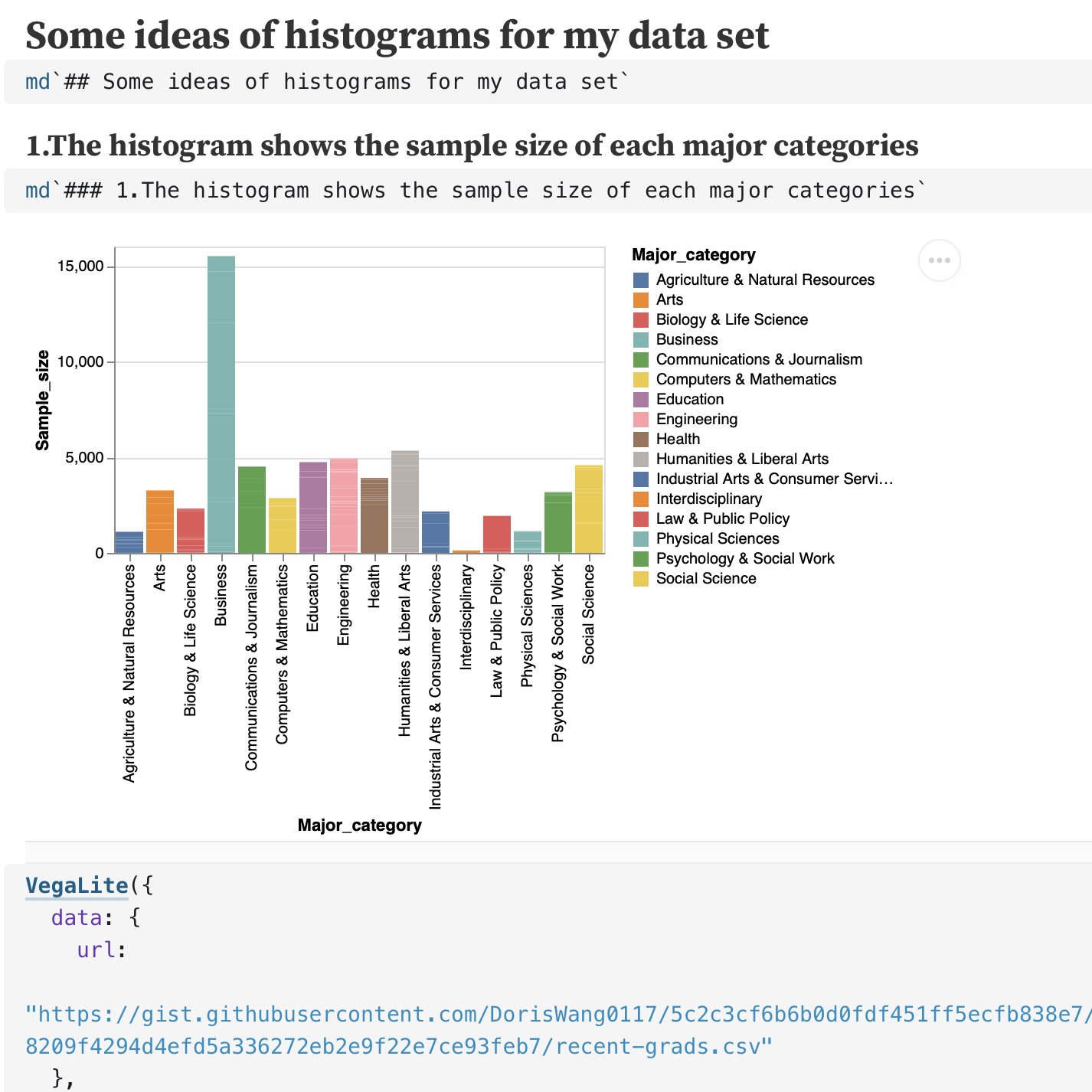Click the Major_category x-axis title

point(360,826)
